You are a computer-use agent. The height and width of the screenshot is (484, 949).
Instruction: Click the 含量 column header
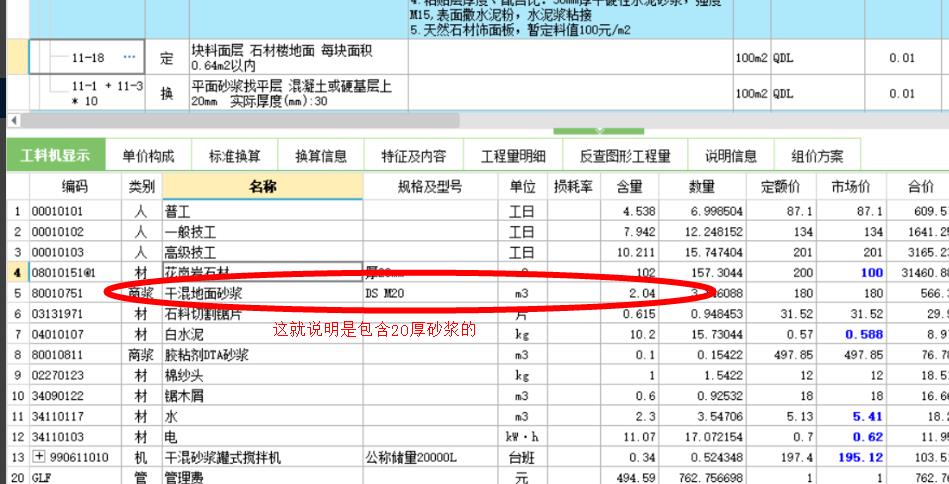pos(629,186)
